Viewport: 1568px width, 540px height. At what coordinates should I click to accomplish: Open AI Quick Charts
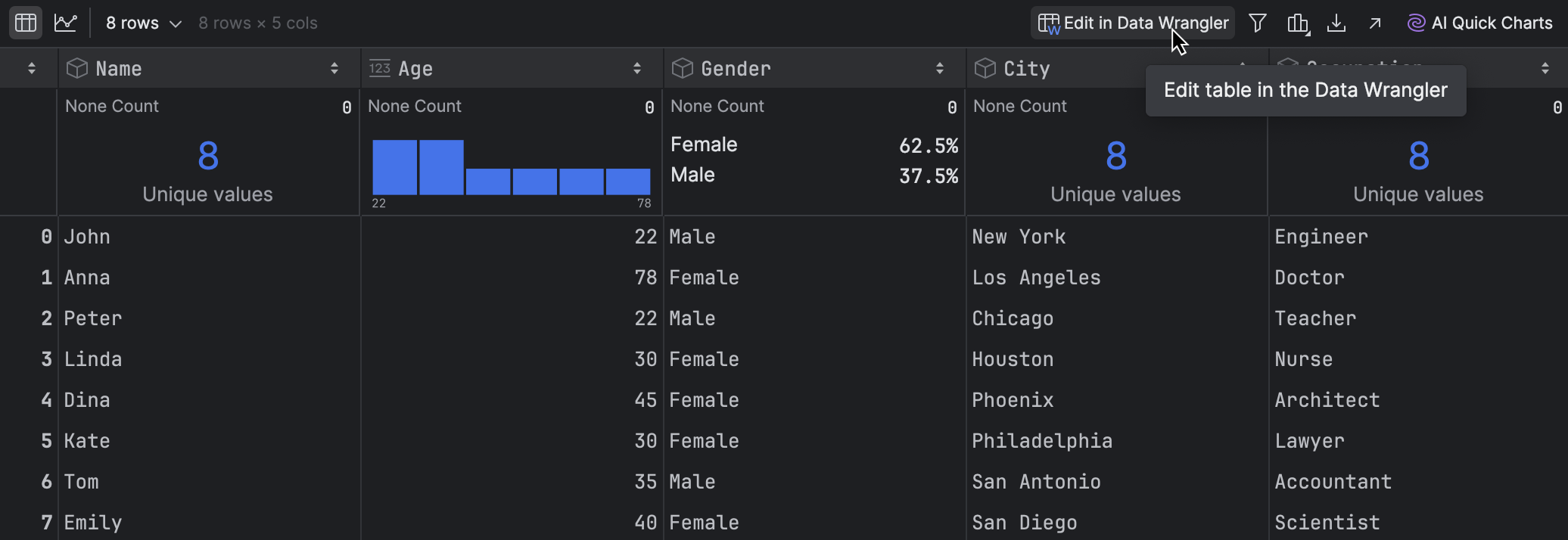[1479, 23]
